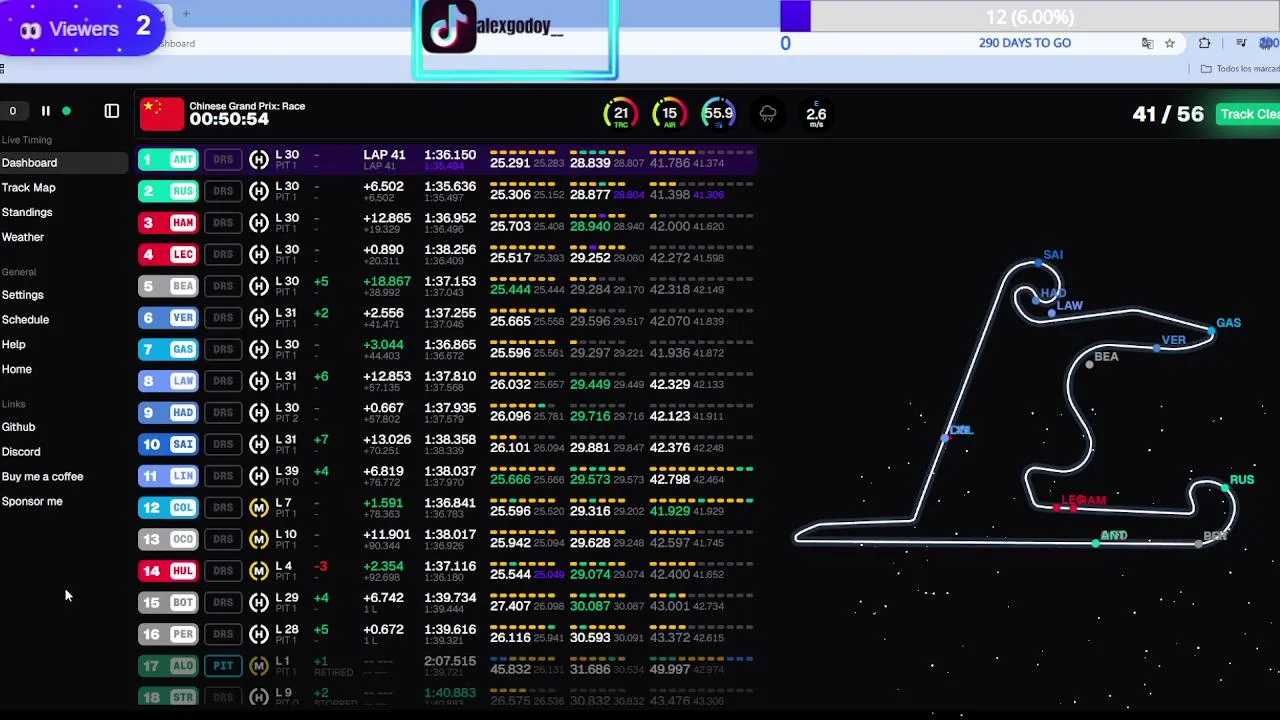
Task: Click the medium tyre icon in COL row
Action: tap(259, 508)
